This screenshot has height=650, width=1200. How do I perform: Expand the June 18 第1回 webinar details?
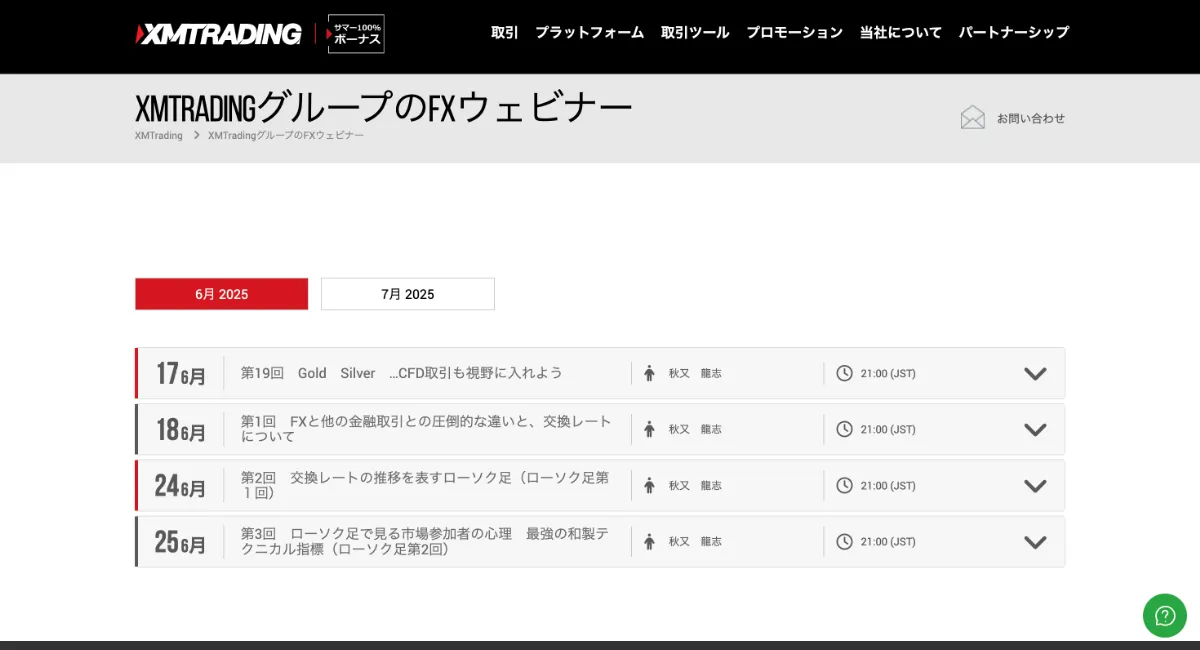click(x=1035, y=429)
